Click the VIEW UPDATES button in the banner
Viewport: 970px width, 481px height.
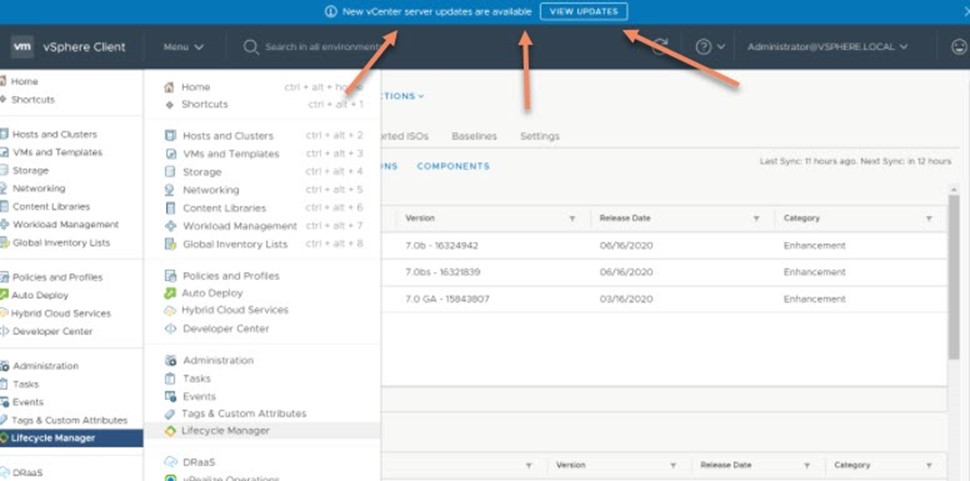584,11
